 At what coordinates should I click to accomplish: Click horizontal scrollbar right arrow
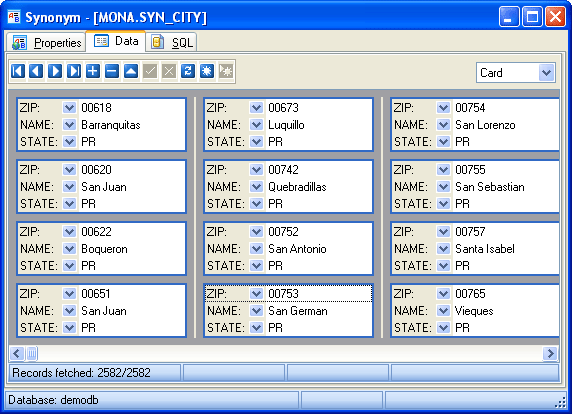(550, 353)
